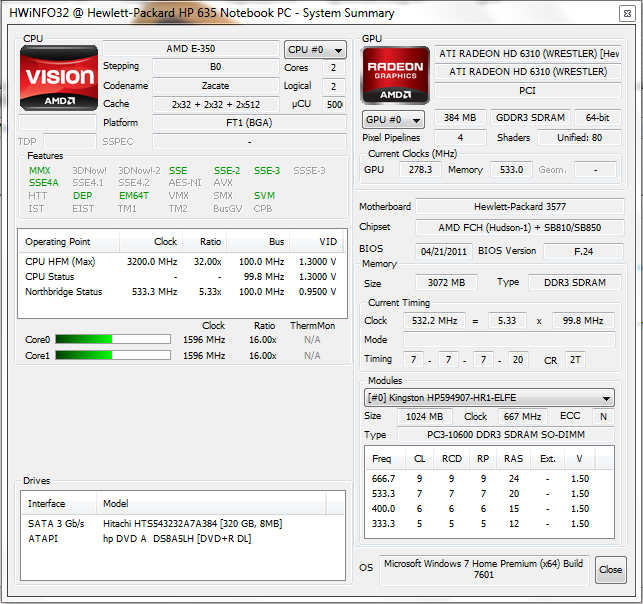
Task: Close the System Summary window via title bar X
Action: pyautogui.click(x=627, y=14)
